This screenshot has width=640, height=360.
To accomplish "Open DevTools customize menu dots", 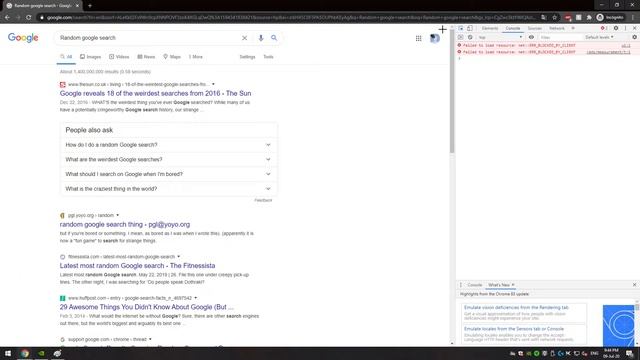I will 625,28.
